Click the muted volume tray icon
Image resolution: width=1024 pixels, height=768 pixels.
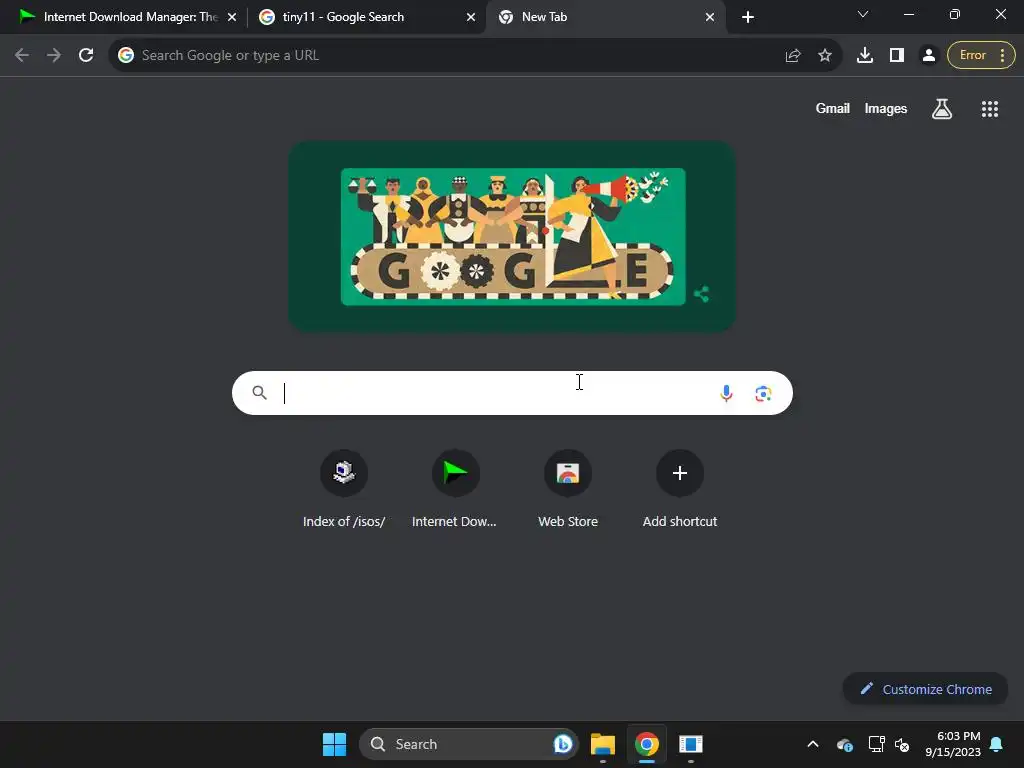pos(902,744)
